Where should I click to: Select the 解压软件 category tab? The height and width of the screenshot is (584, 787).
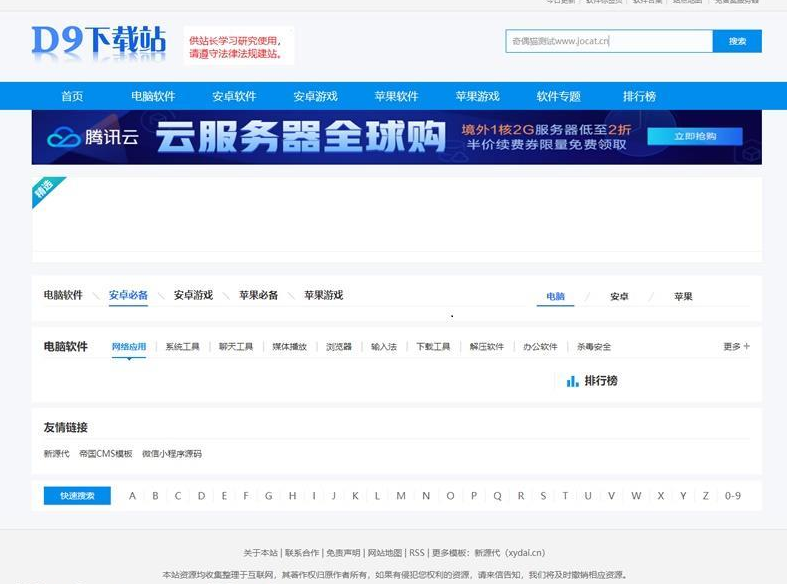click(x=487, y=347)
